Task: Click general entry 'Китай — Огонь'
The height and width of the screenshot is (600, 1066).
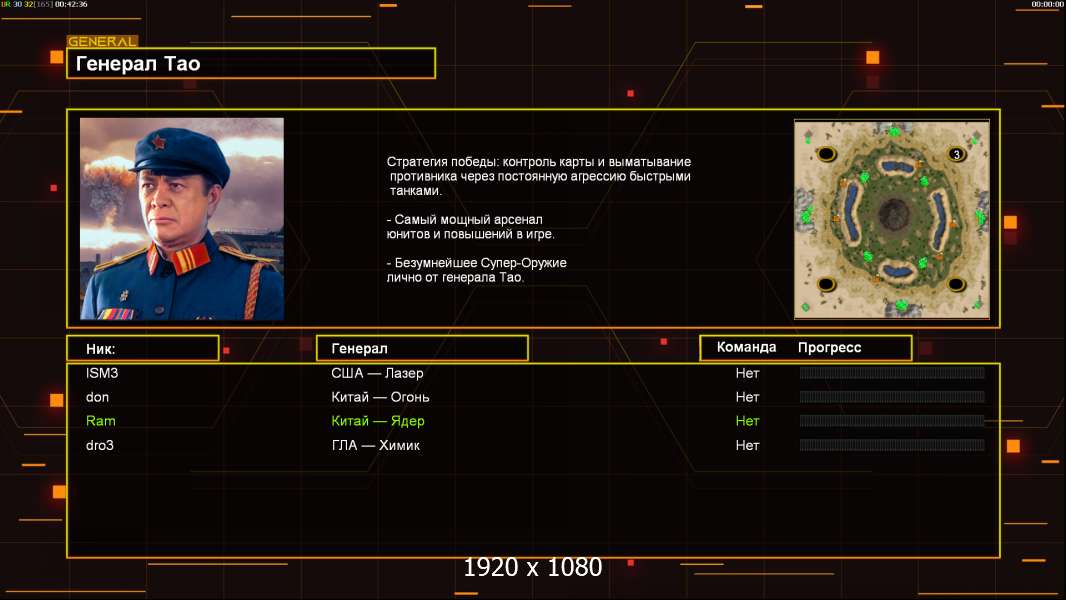Action: 380,397
